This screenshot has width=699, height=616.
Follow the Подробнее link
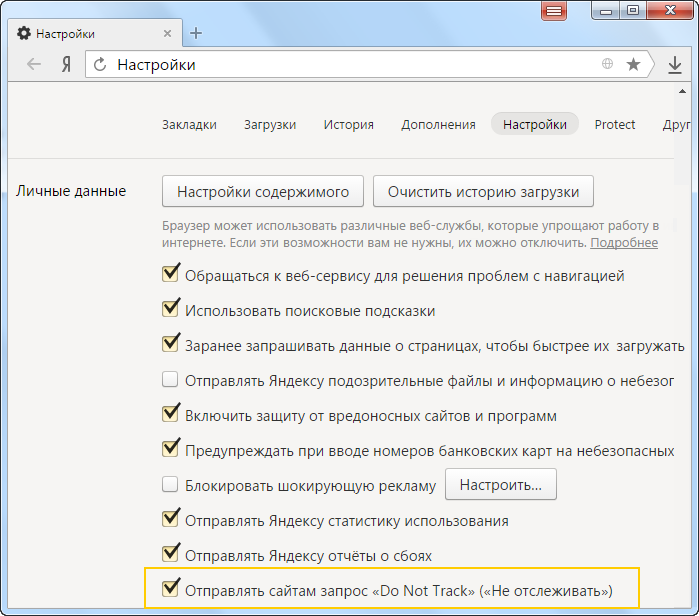click(624, 243)
